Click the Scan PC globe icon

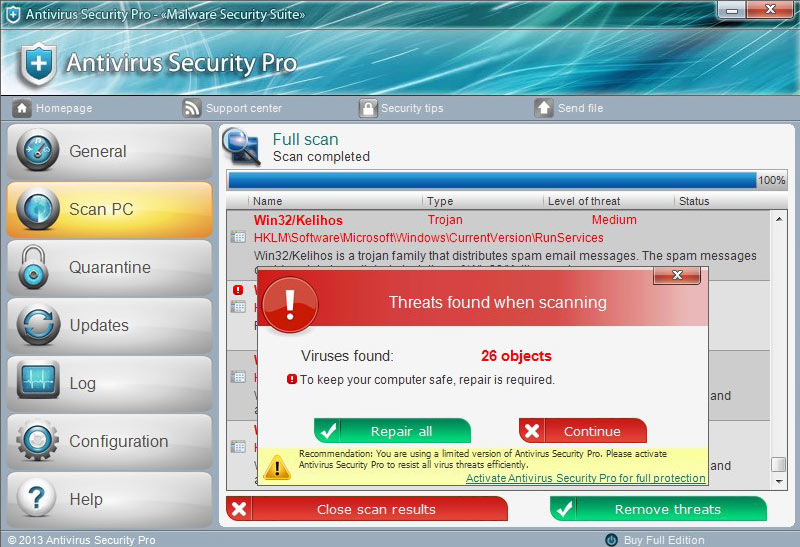coord(38,209)
